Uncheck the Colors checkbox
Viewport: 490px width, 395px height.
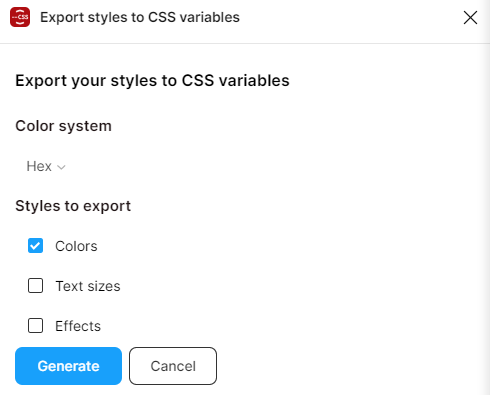coord(35,246)
